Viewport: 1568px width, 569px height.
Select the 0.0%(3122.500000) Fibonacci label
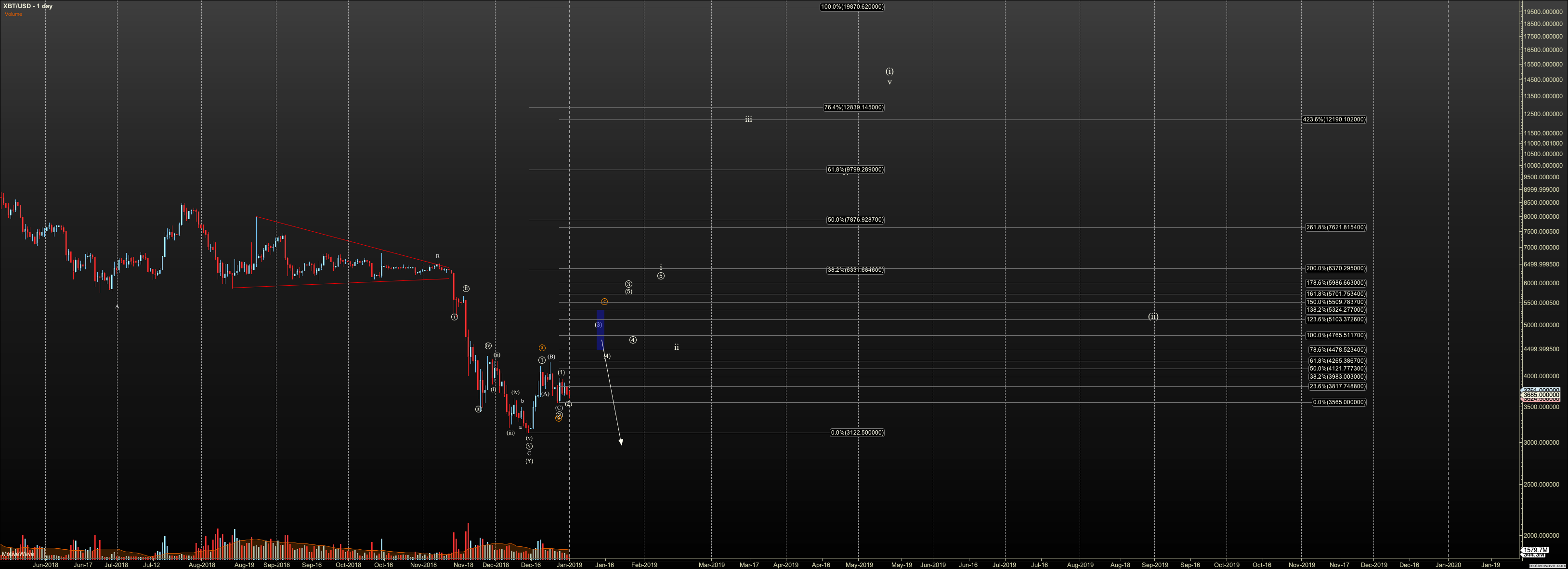(x=857, y=433)
